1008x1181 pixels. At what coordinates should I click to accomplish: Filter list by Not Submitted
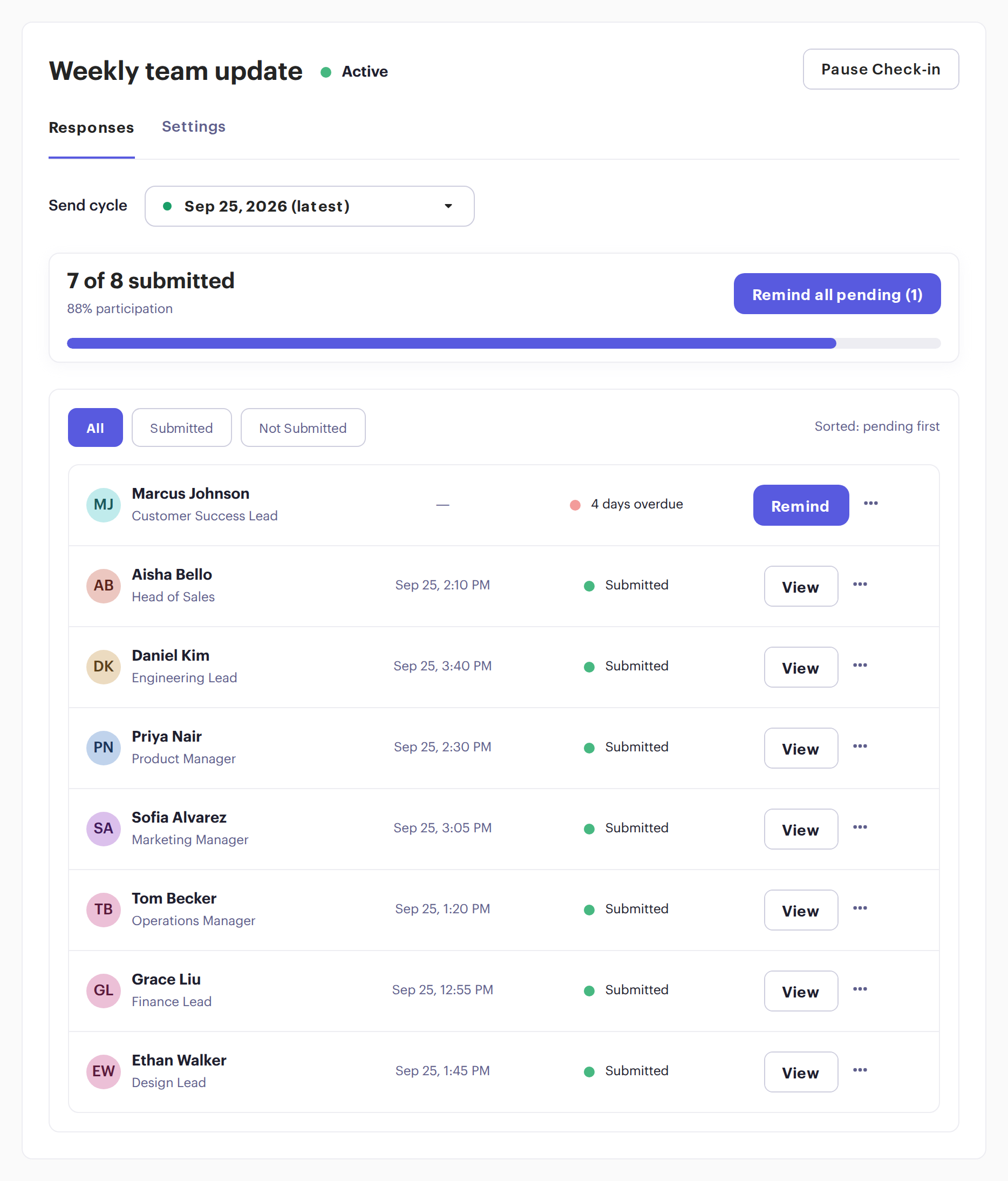pos(303,427)
